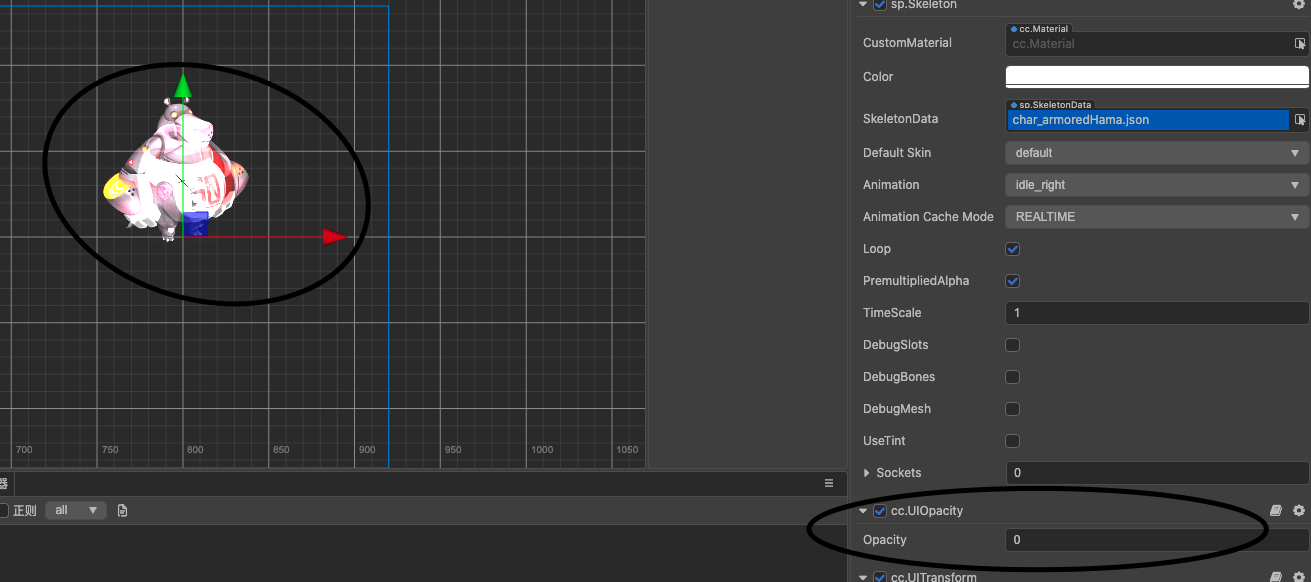Click the TimeScale property label
Screen dimensions: 1311x582
click(x=892, y=313)
